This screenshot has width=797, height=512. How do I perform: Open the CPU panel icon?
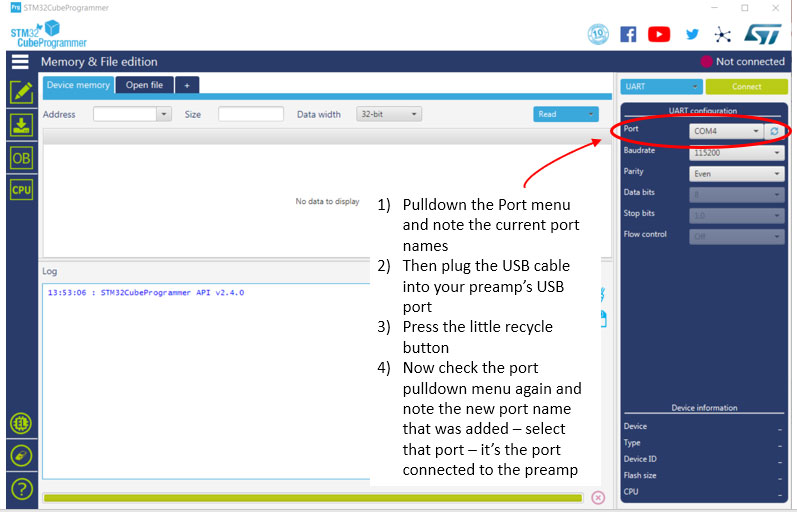[x=21, y=190]
